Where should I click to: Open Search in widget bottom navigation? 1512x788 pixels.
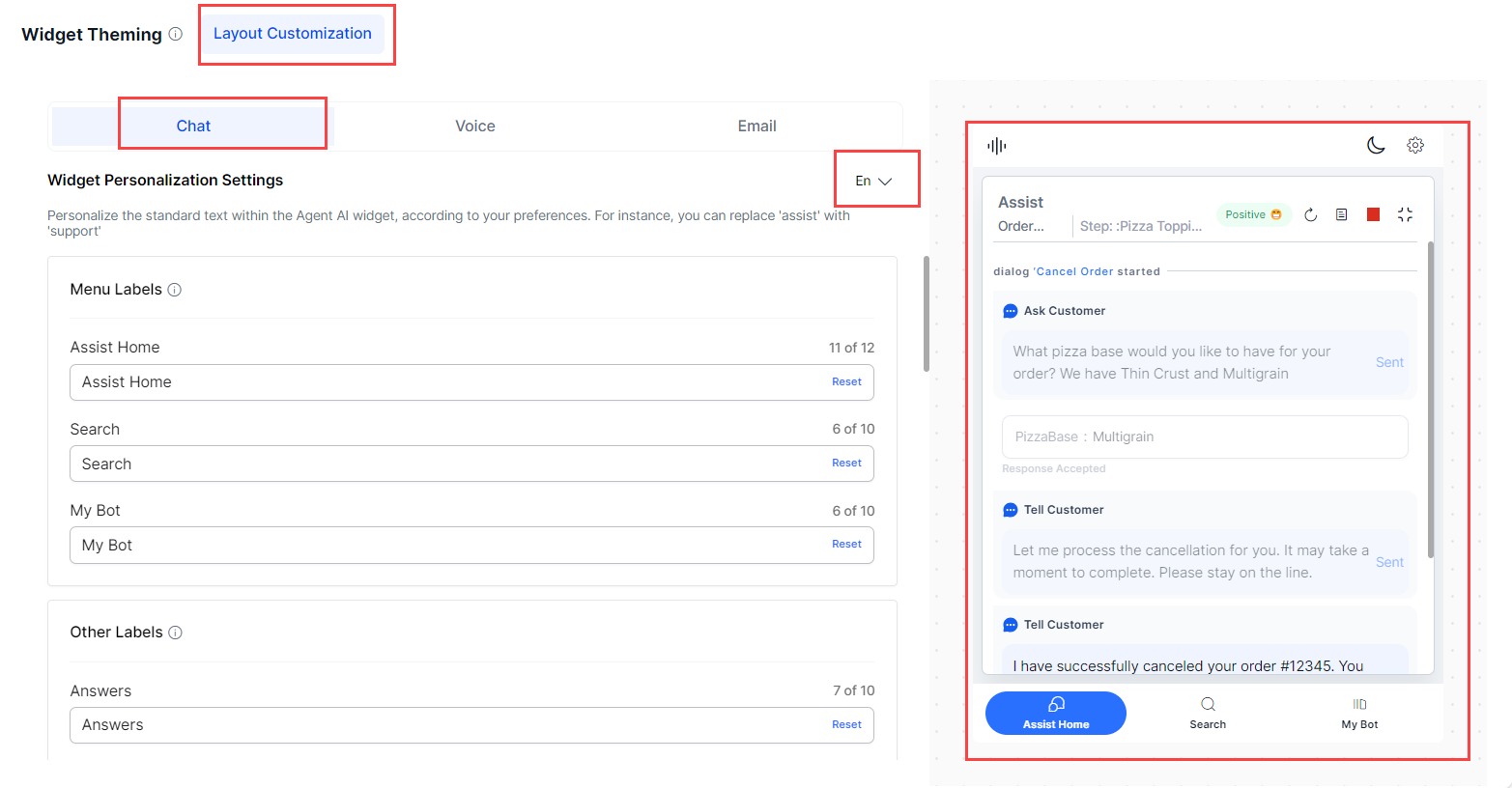click(1208, 713)
